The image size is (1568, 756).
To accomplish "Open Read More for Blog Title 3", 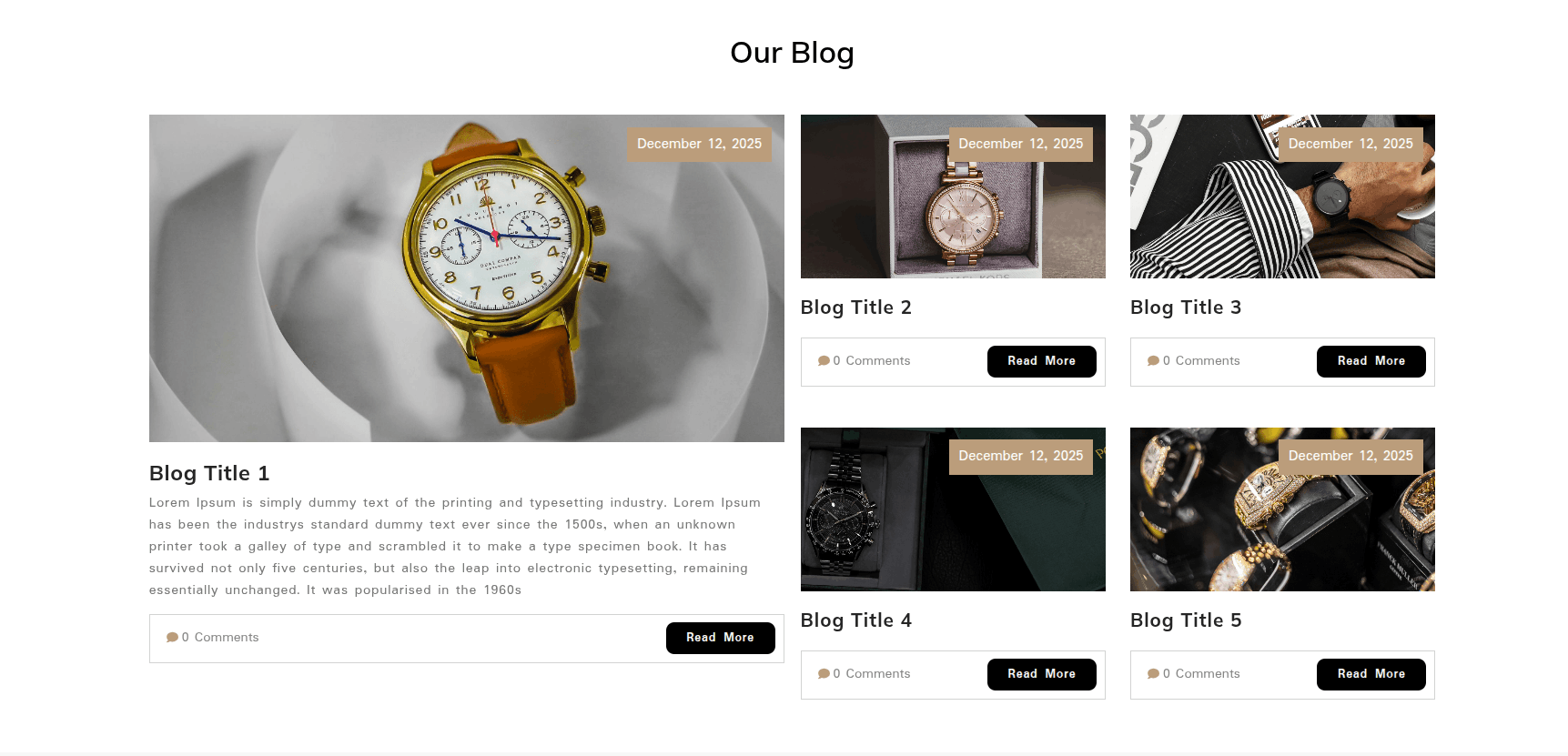I will 1371,361.
